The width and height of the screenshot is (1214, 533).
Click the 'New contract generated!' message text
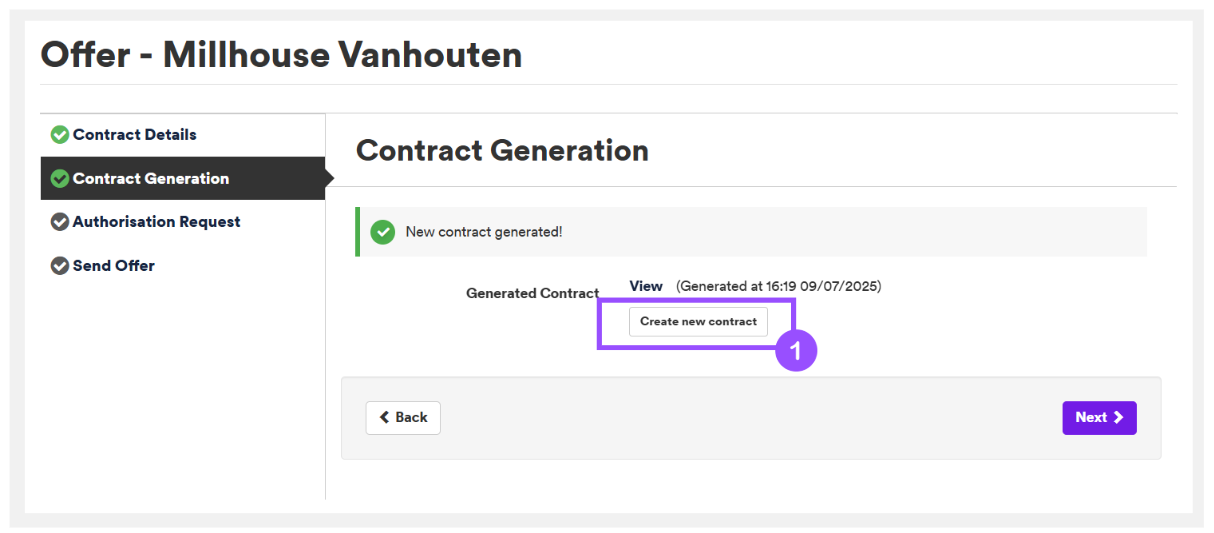[x=484, y=232]
